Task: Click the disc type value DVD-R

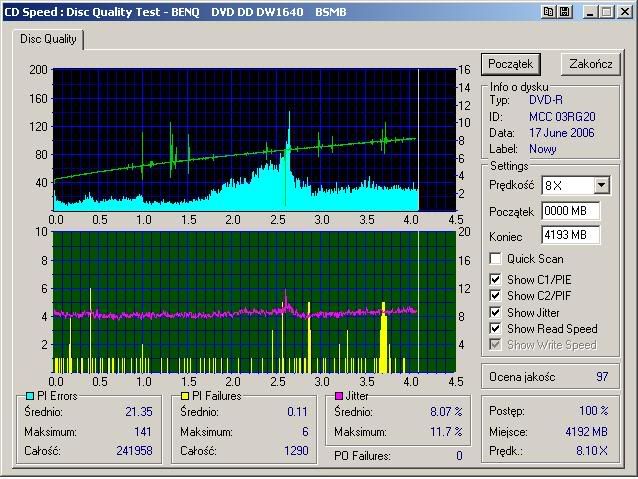Action: click(546, 100)
